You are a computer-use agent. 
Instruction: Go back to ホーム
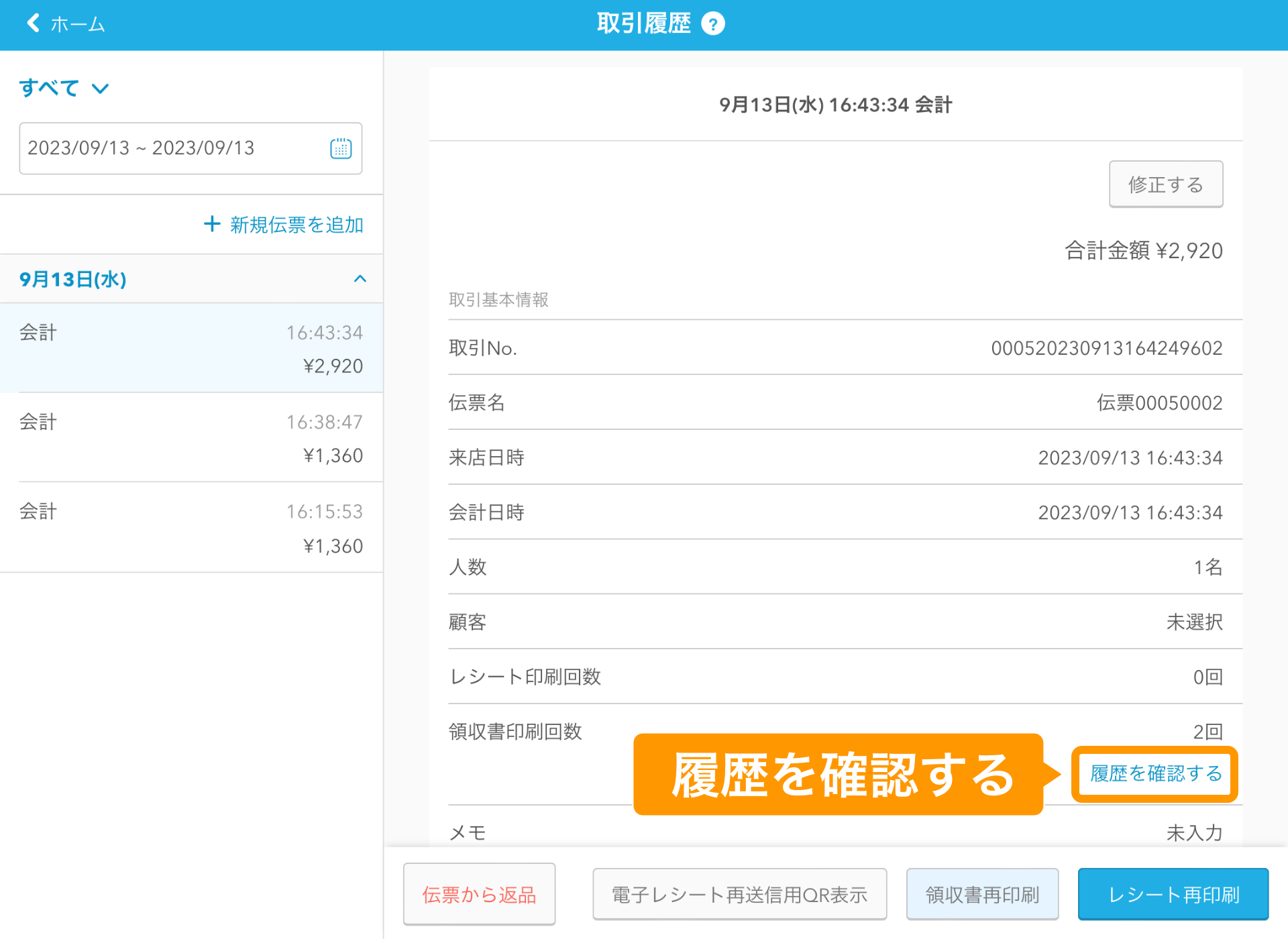point(65,24)
